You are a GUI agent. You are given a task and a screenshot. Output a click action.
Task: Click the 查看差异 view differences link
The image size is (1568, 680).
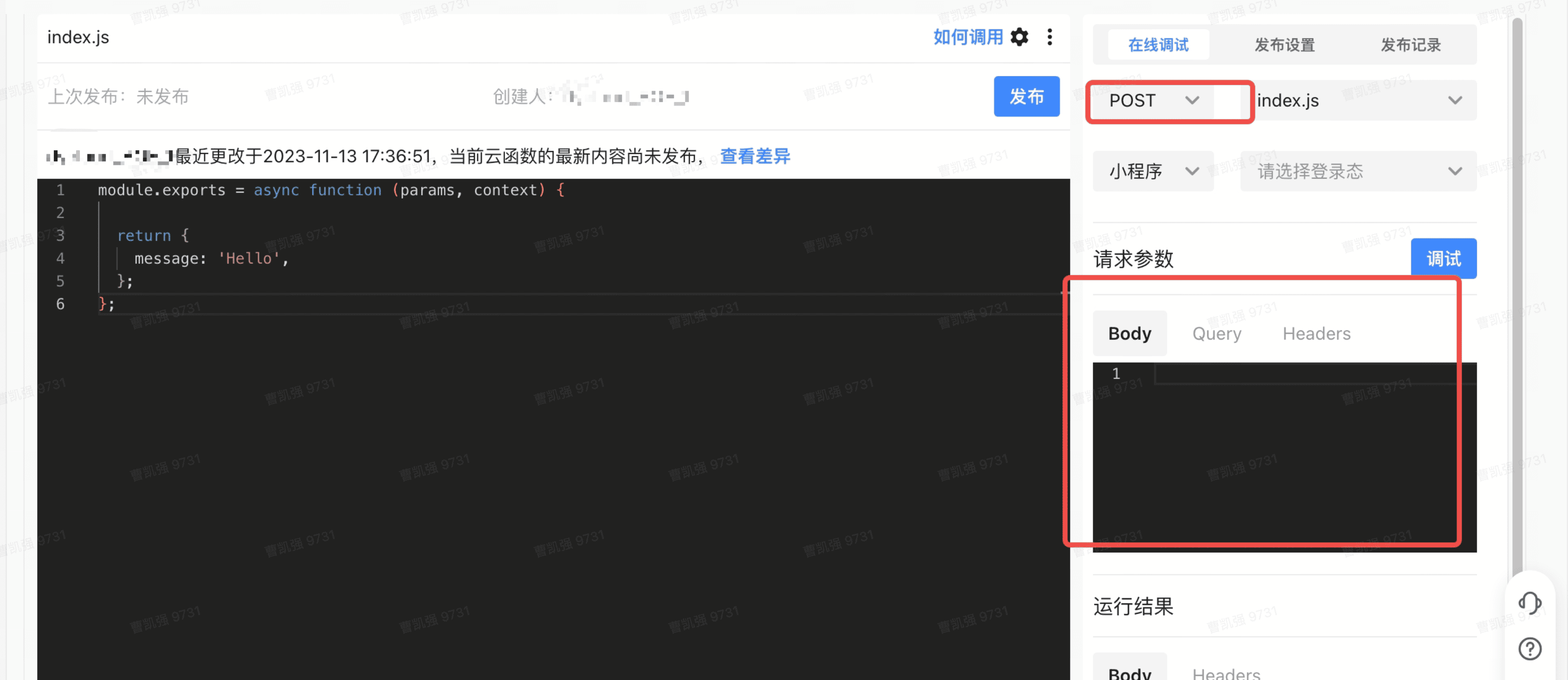click(755, 156)
